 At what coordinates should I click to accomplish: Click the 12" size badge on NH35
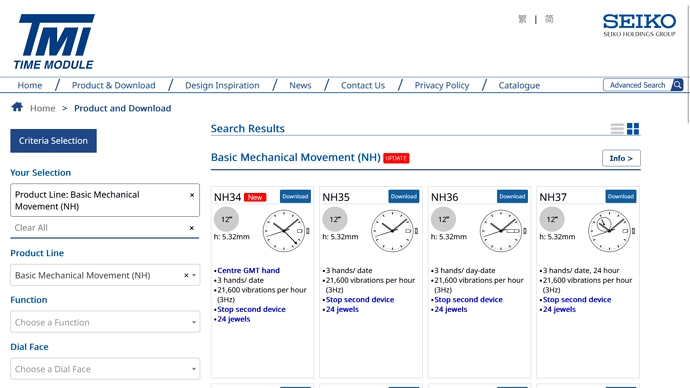click(335, 219)
